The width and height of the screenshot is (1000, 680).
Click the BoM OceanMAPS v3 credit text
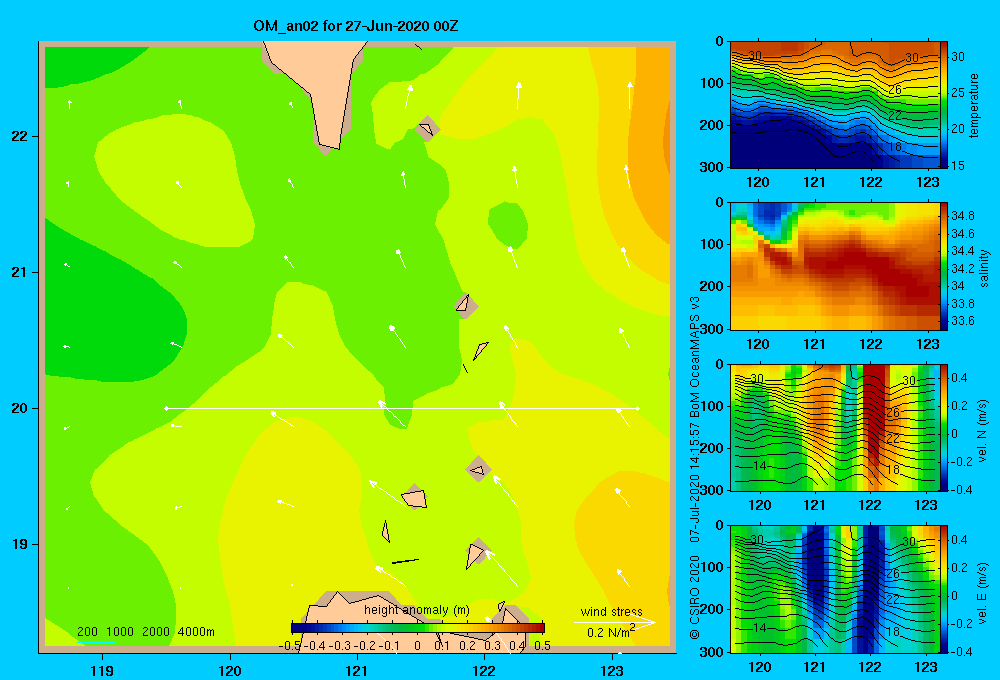pos(695,356)
